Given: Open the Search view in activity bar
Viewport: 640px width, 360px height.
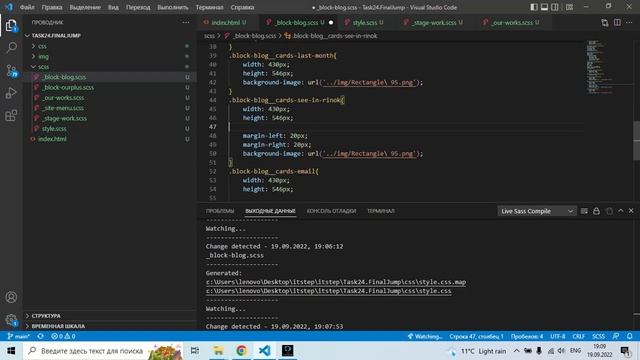Looking at the screenshot, I should (11, 47).
